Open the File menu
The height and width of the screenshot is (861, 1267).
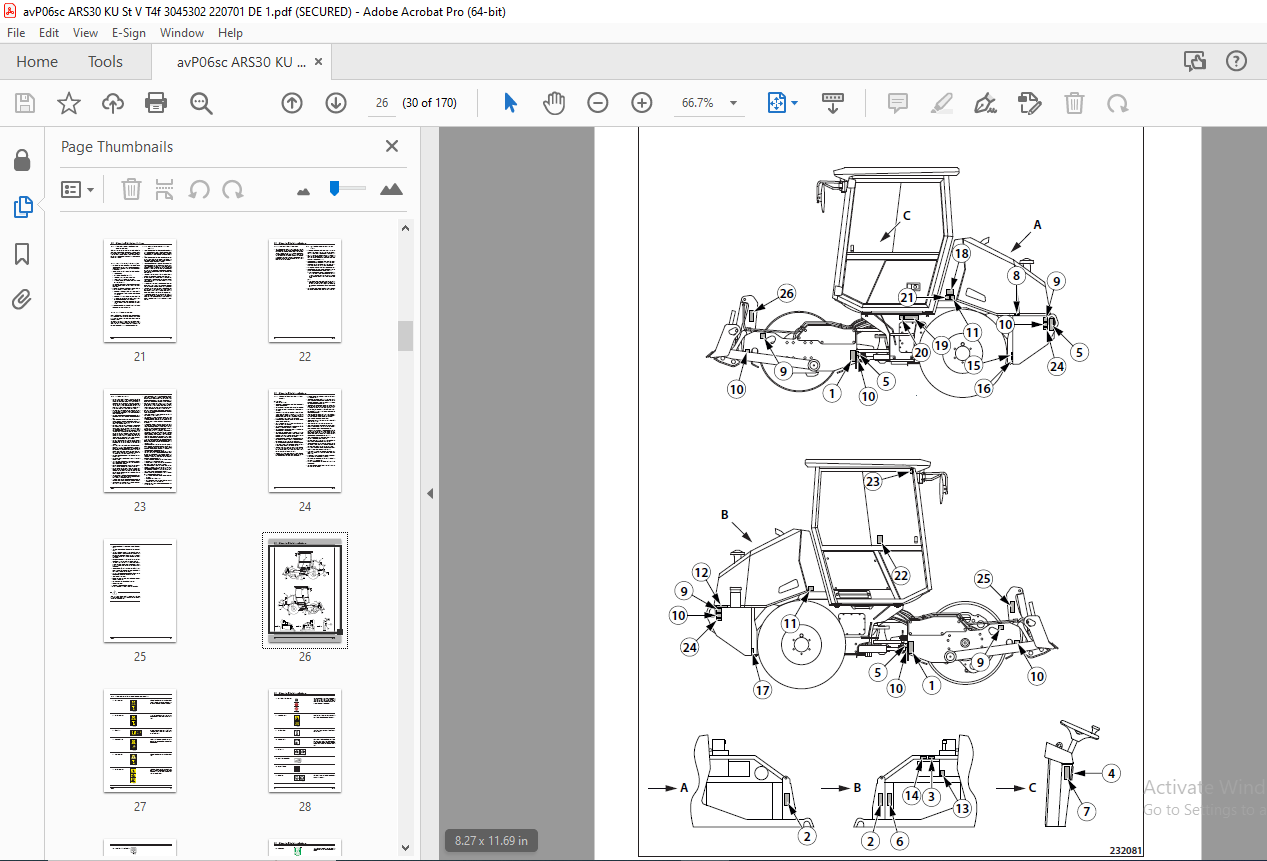coord(16,33)
